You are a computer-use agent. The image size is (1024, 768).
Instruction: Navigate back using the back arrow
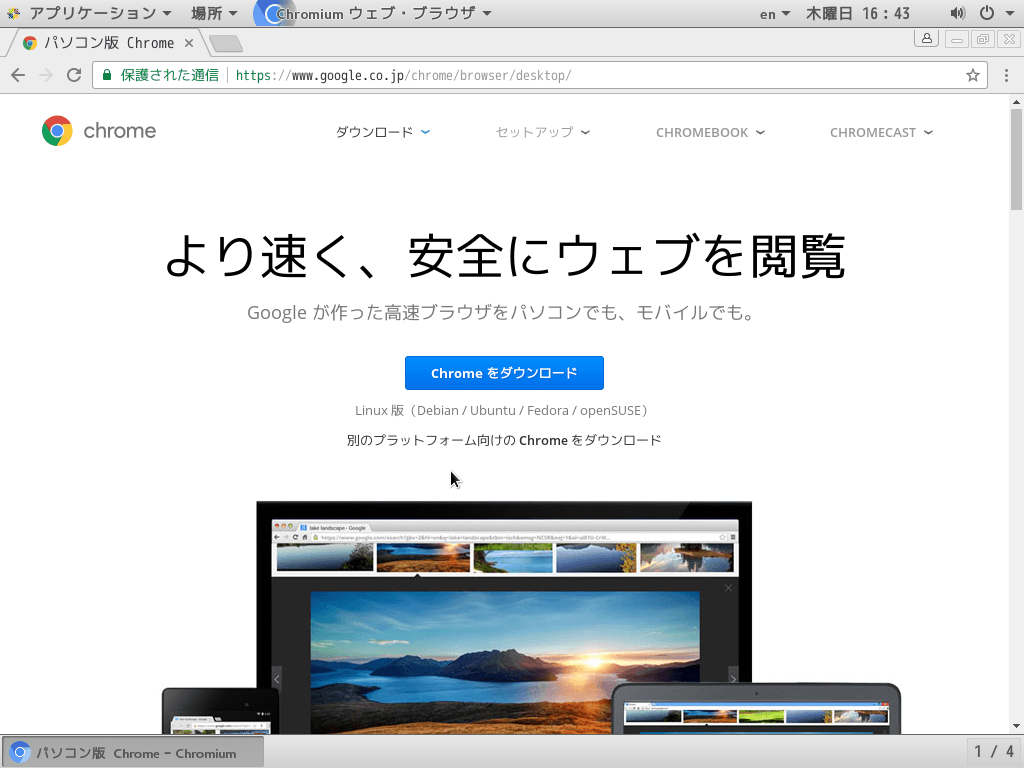point(18,75)
